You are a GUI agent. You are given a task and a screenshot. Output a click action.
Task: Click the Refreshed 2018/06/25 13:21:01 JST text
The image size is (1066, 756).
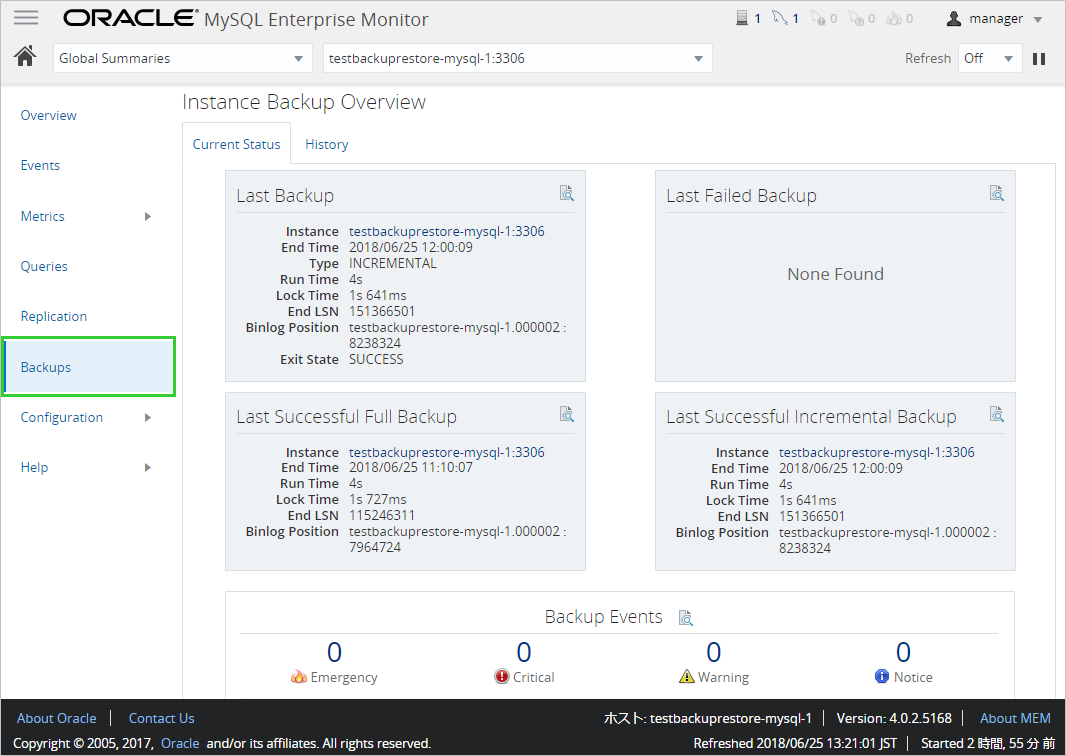point(795,743)
